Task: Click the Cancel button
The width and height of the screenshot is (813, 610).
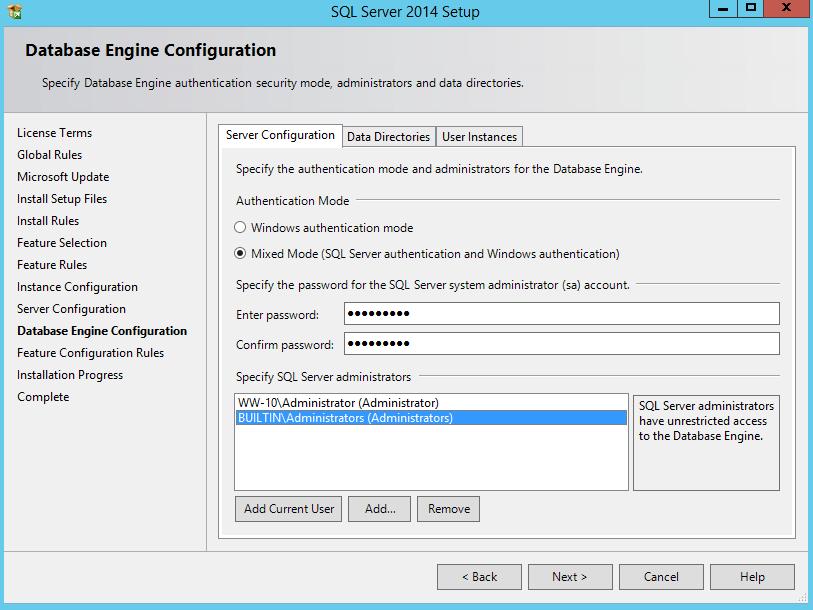Action: 661,577
